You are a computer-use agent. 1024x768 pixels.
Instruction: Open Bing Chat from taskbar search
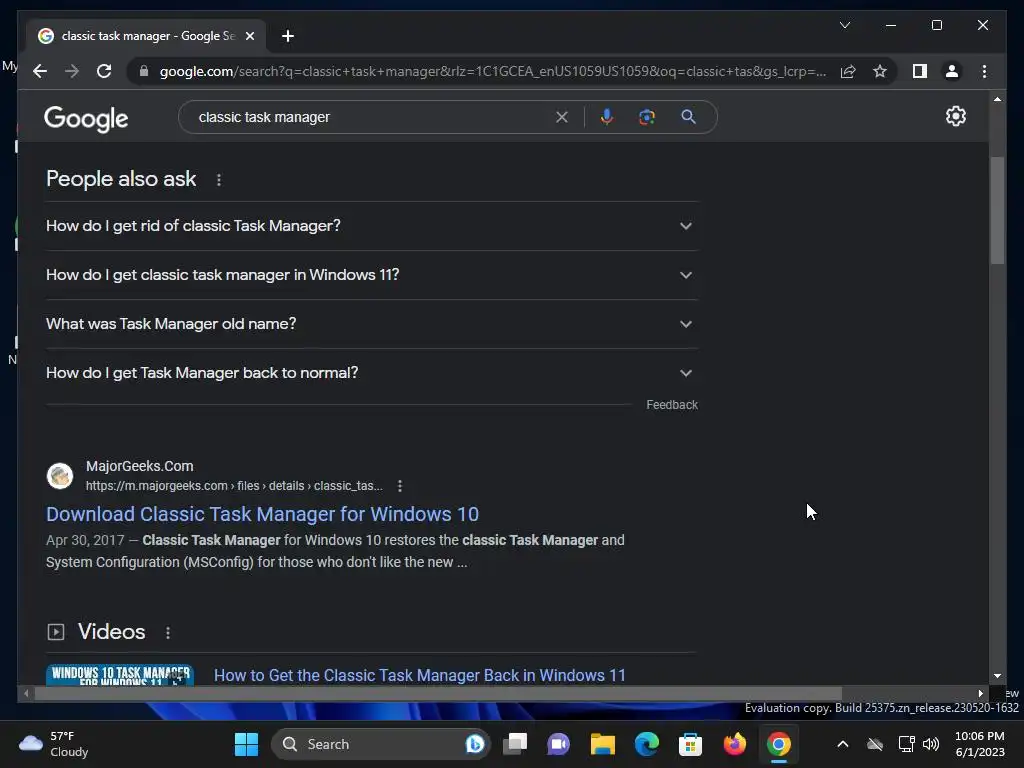[475, 744]
